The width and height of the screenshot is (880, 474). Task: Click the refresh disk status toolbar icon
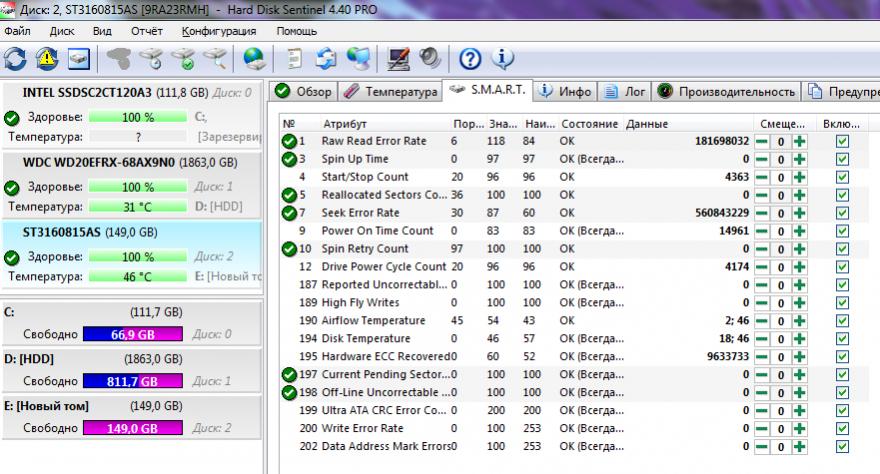(x=16, y=58)
